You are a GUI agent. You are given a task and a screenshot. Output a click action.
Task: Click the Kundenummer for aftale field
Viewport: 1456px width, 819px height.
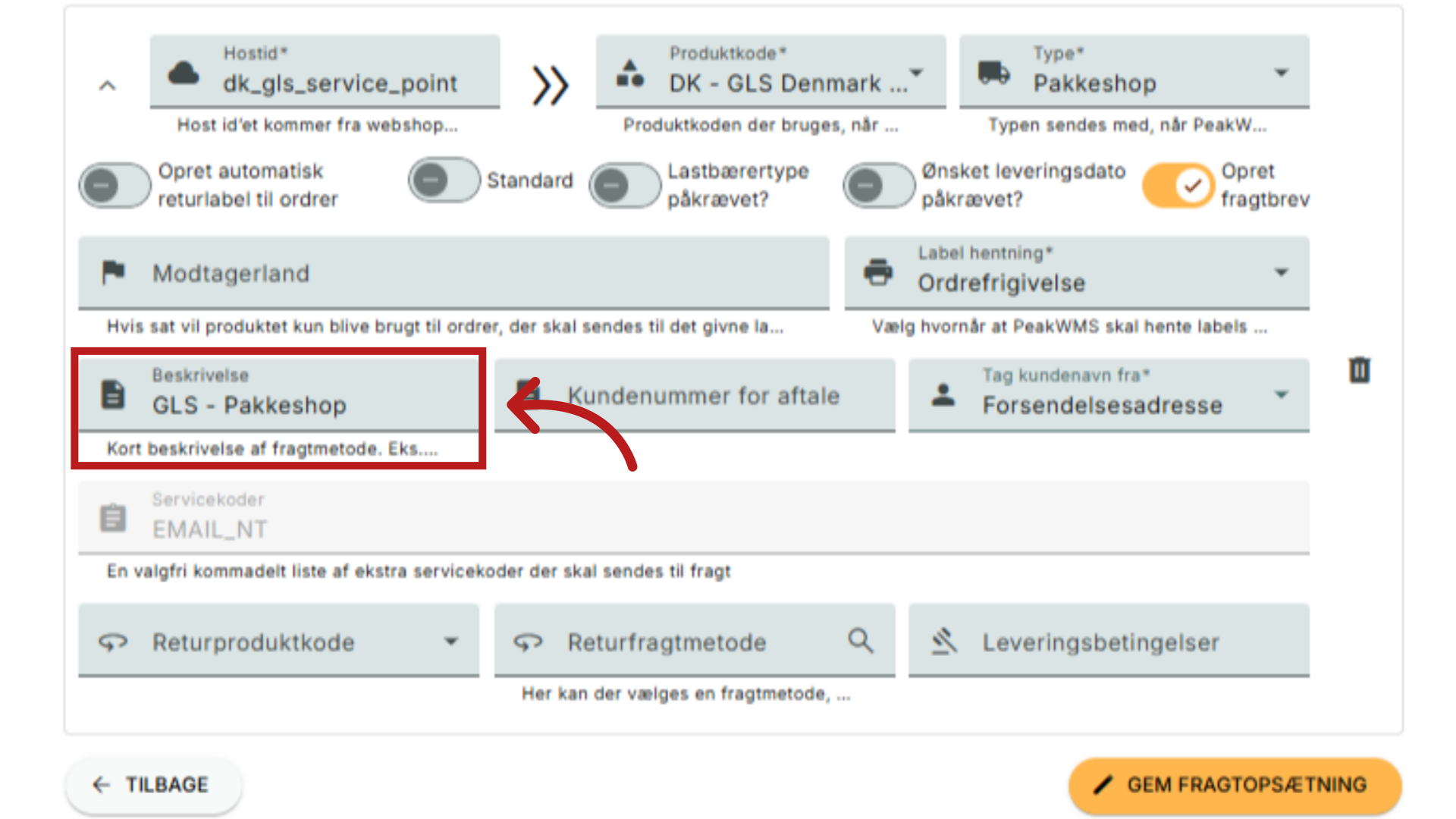pyautogui.click(x=695, y=395)
